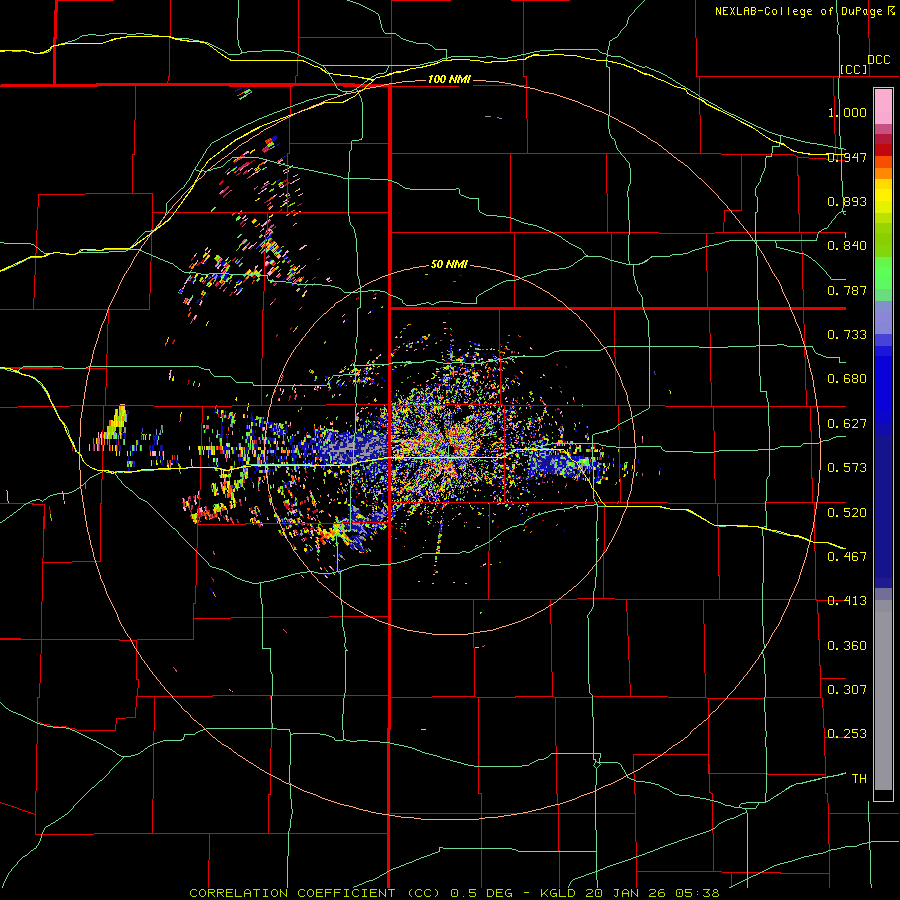900x900 pixels.
Task: Click the 0.467 value on the color scale
Action: 847,556
